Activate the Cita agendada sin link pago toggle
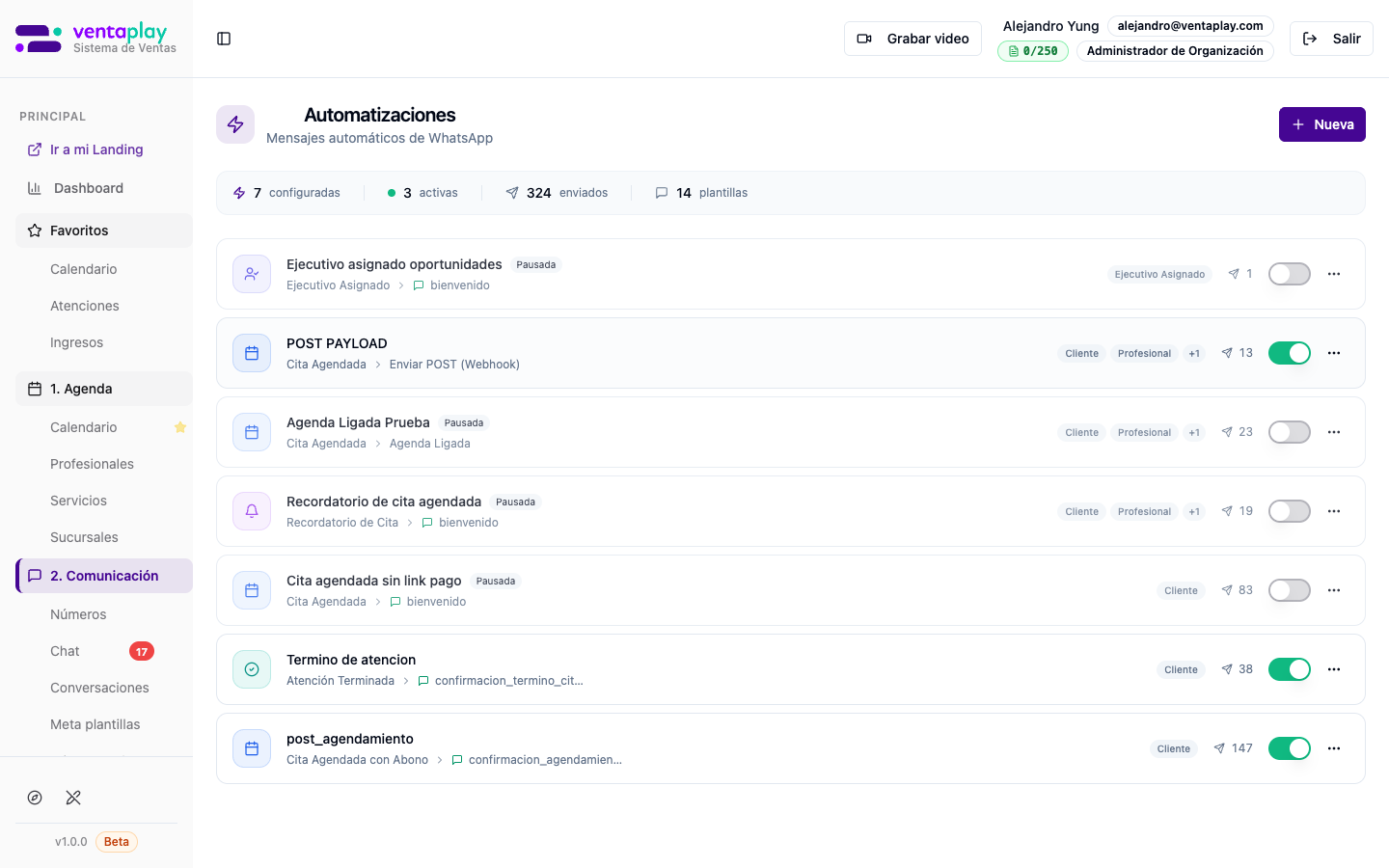The image size is (1389, 868). point(1290,590)
